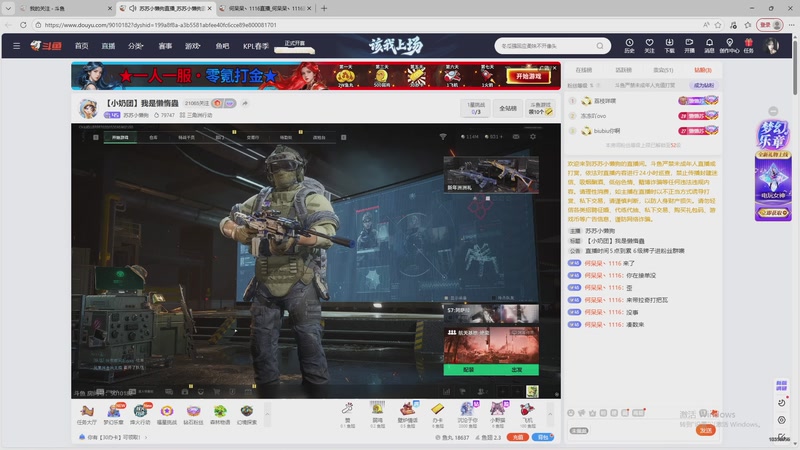Screen dimensions: 800x450
Task: Switch to the 贵宾(51) tab
Action: 663,70
